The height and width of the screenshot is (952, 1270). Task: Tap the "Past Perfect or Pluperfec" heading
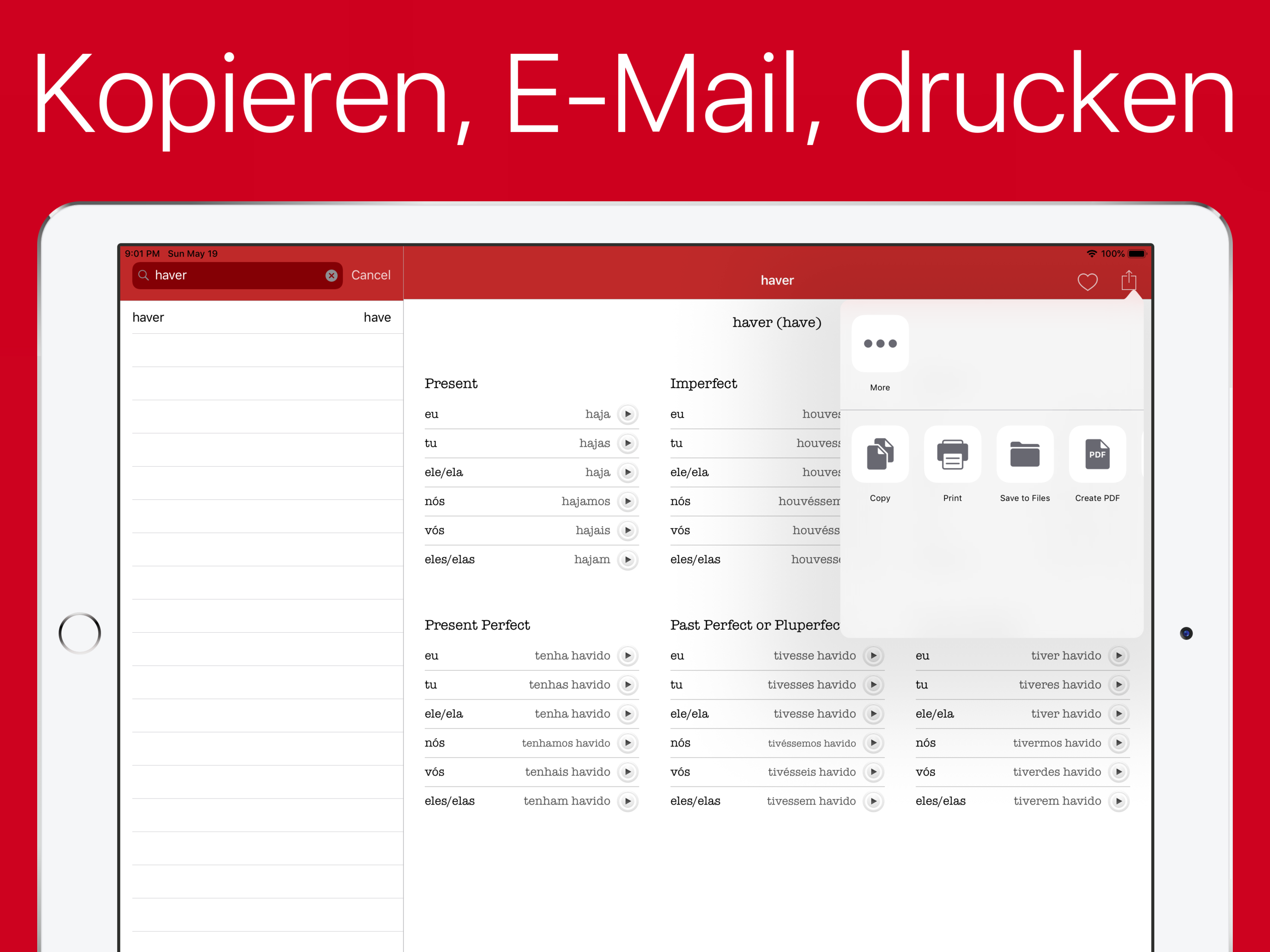coord(755,625)
